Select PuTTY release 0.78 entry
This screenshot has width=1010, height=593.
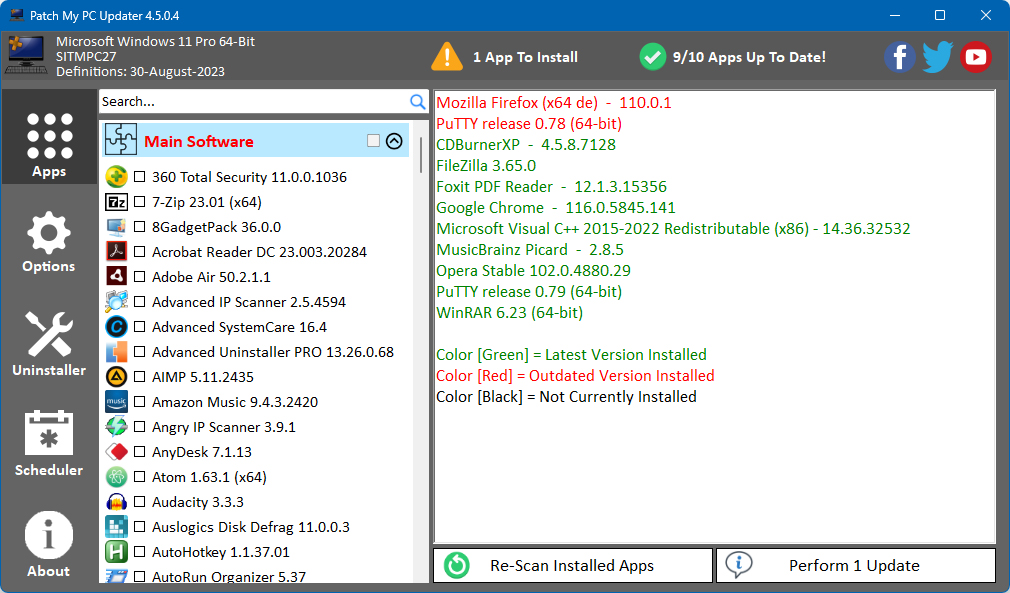(x=529, y=124)
